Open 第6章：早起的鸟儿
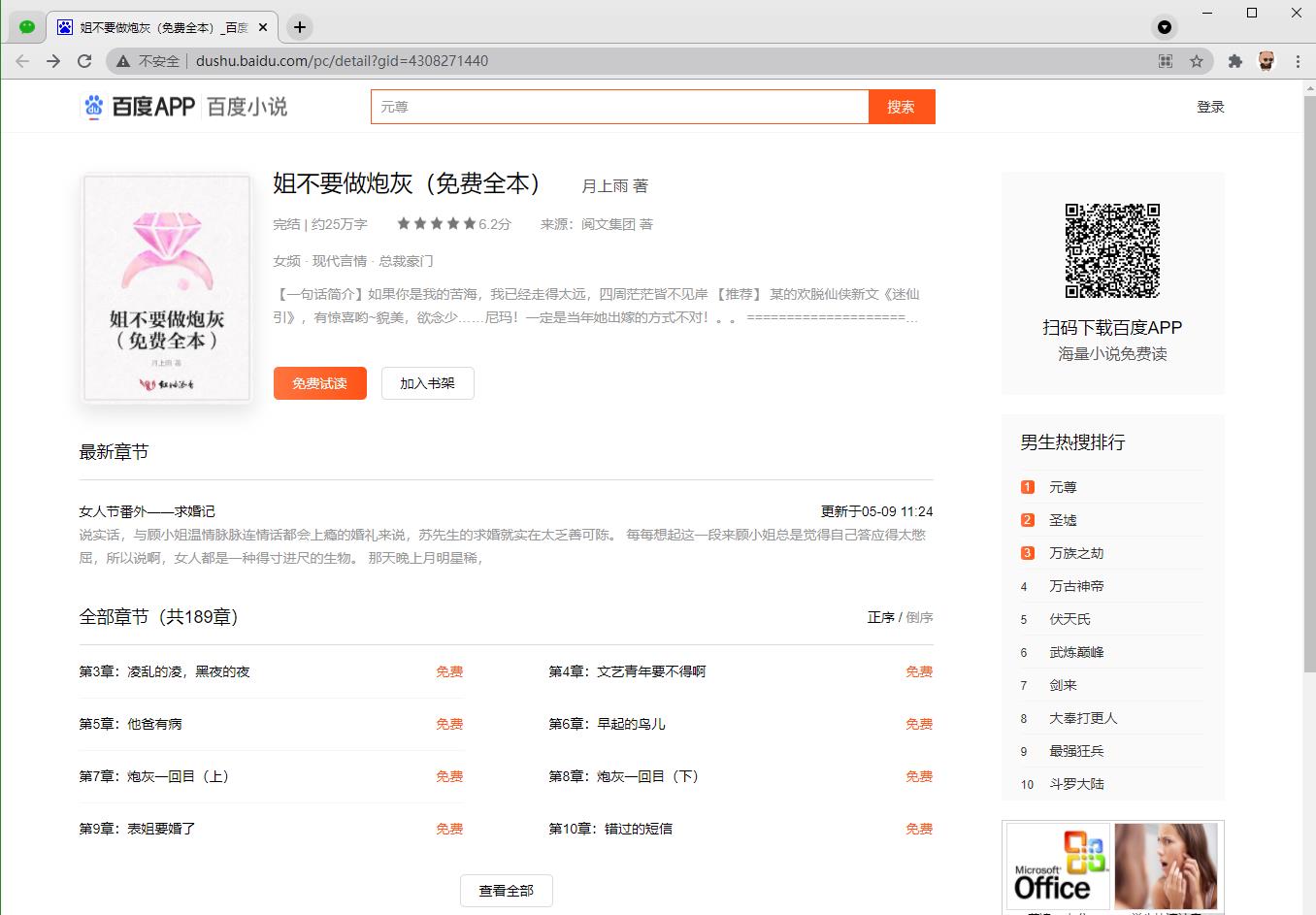Viewport: 1316px width, 915px height. tap(607, 724)
